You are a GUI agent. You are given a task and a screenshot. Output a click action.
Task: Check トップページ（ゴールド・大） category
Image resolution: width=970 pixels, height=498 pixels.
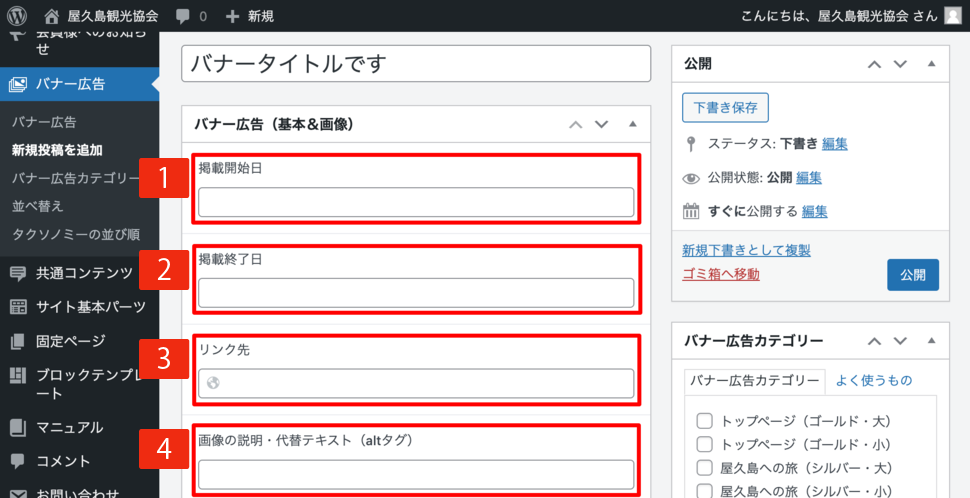[704, 421]
